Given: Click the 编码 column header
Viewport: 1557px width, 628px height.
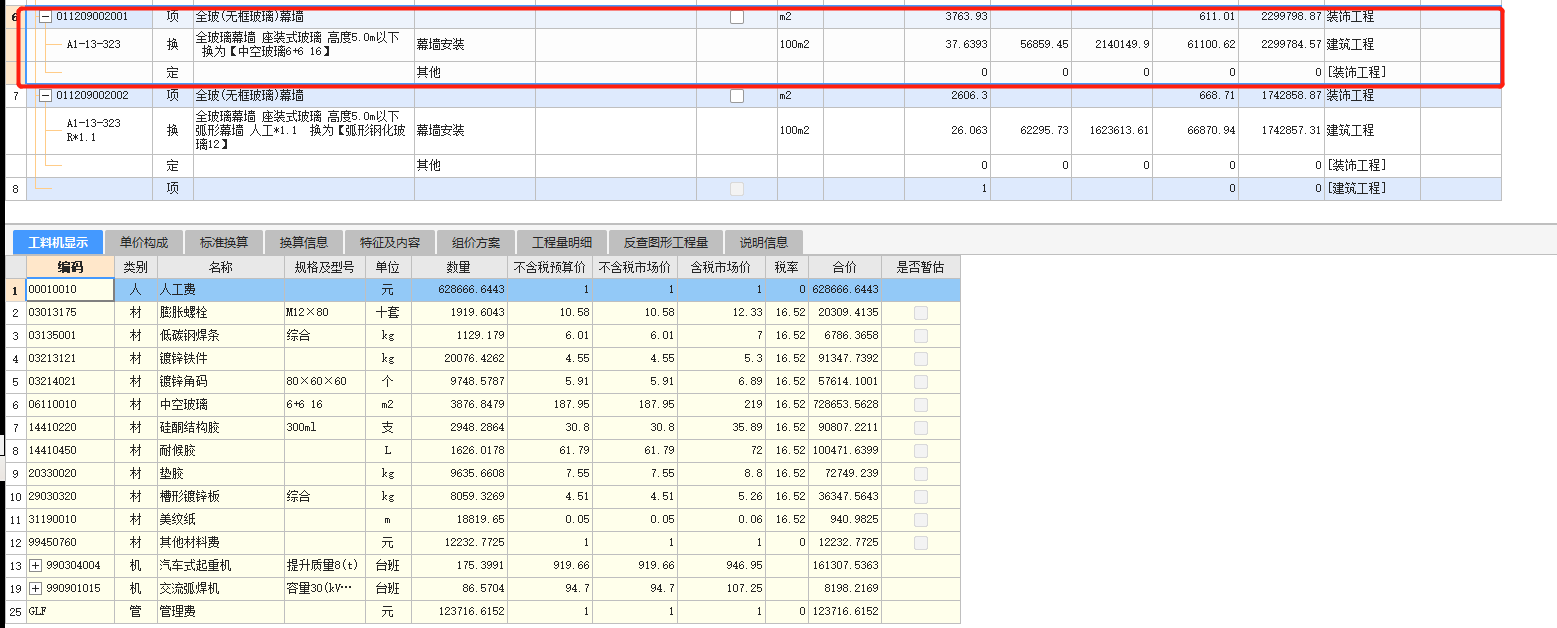Looking at the screenshot, I should (70, 267).
